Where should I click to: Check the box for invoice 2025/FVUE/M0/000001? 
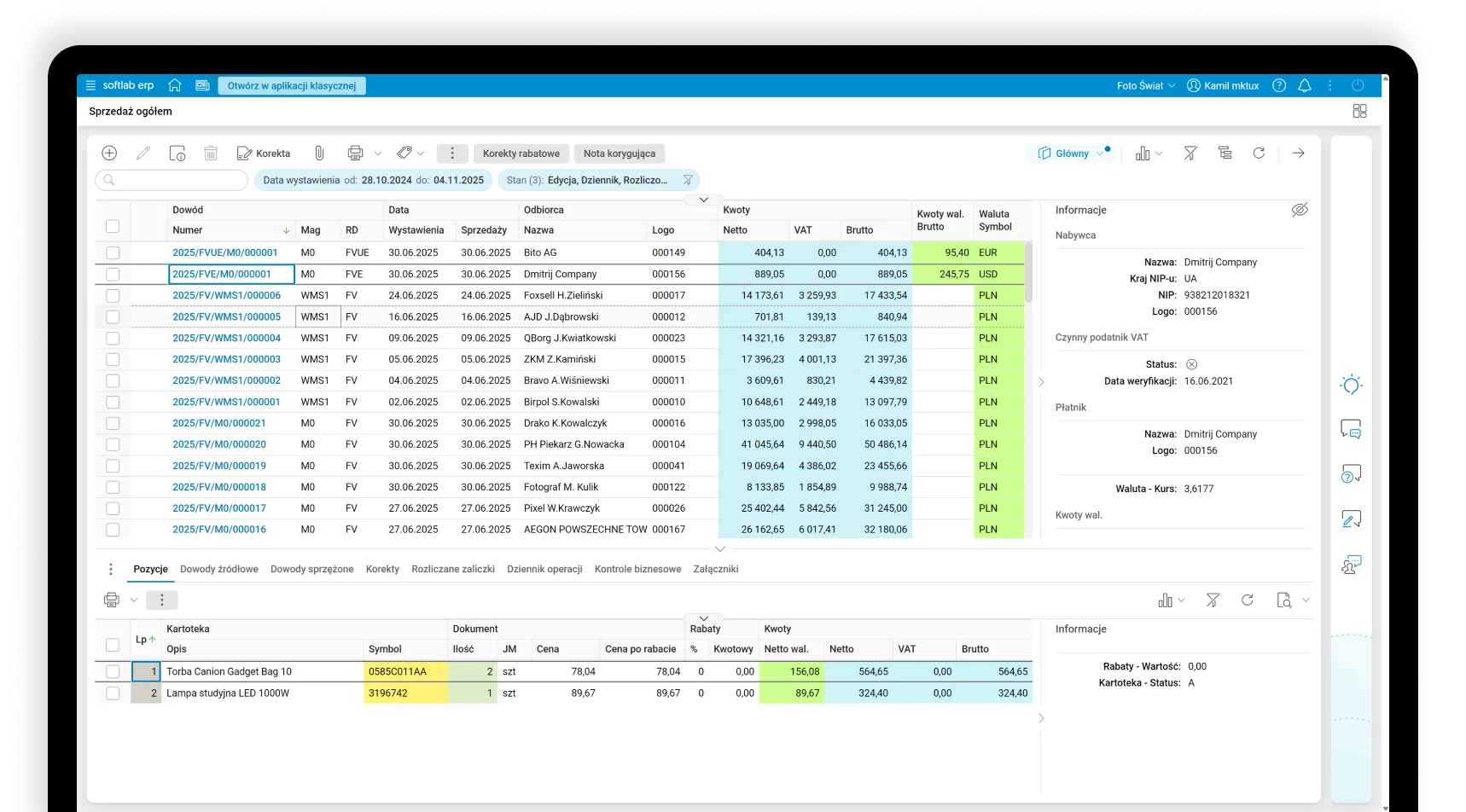(113, 253)
